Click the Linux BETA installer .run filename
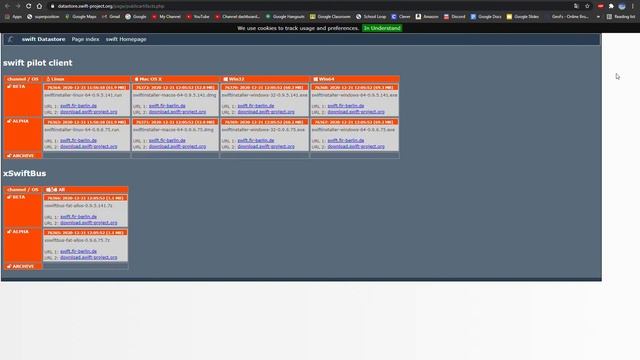This screenshot has height=360, width=640. pyautogui.click(x=83, y=95)
